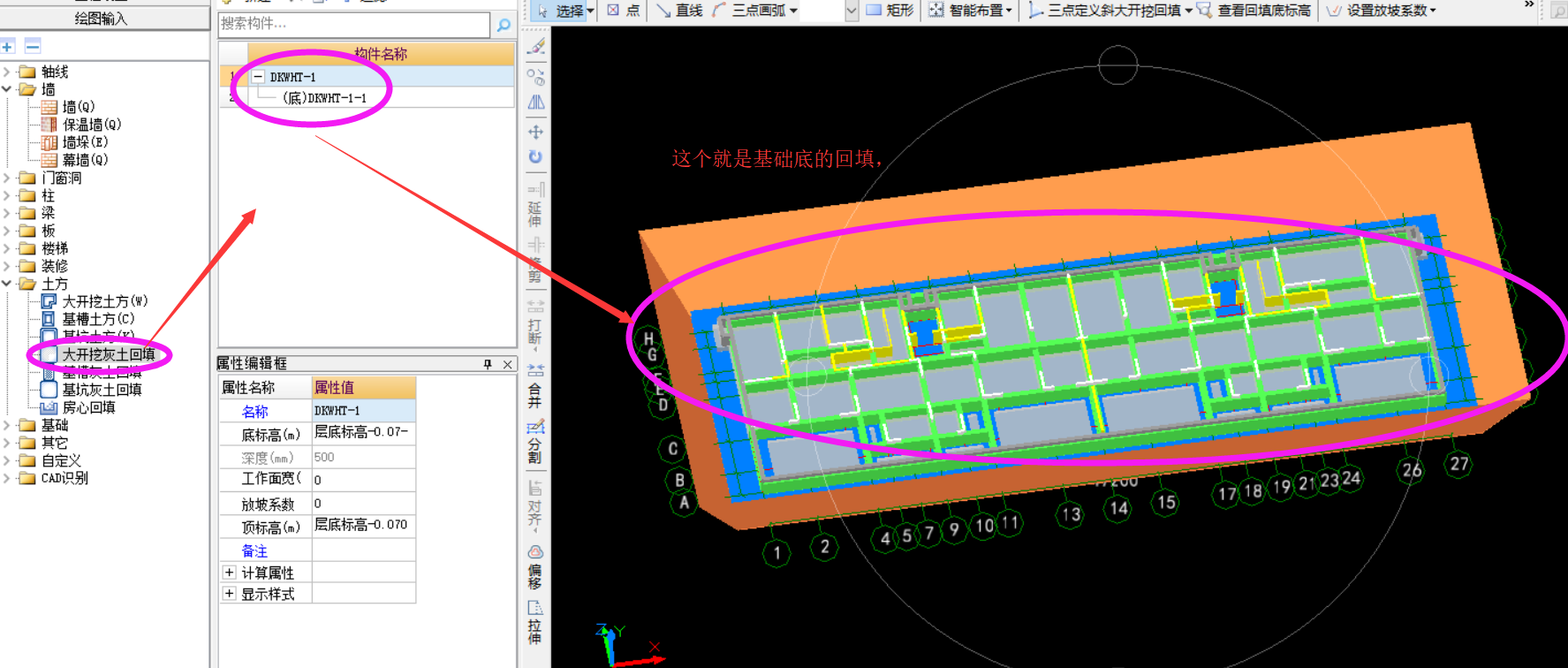This screenshot has width=1568, height=668.
Task: Click 查看回填底标高 button
Action: pyautogui.click(x=1254, y=11)
